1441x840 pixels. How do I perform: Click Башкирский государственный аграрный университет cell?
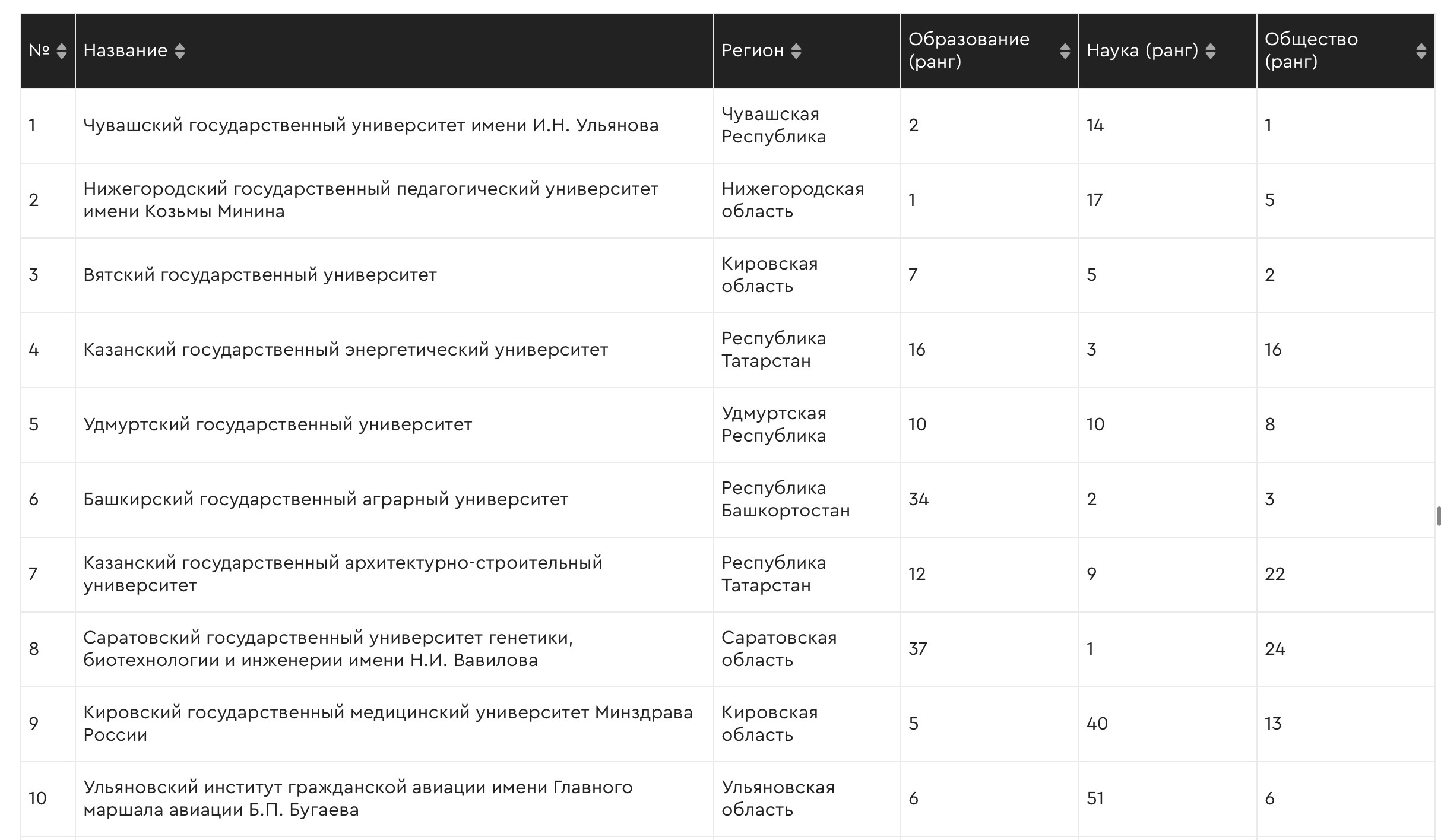pyautogui.click(x=325, y=500)
